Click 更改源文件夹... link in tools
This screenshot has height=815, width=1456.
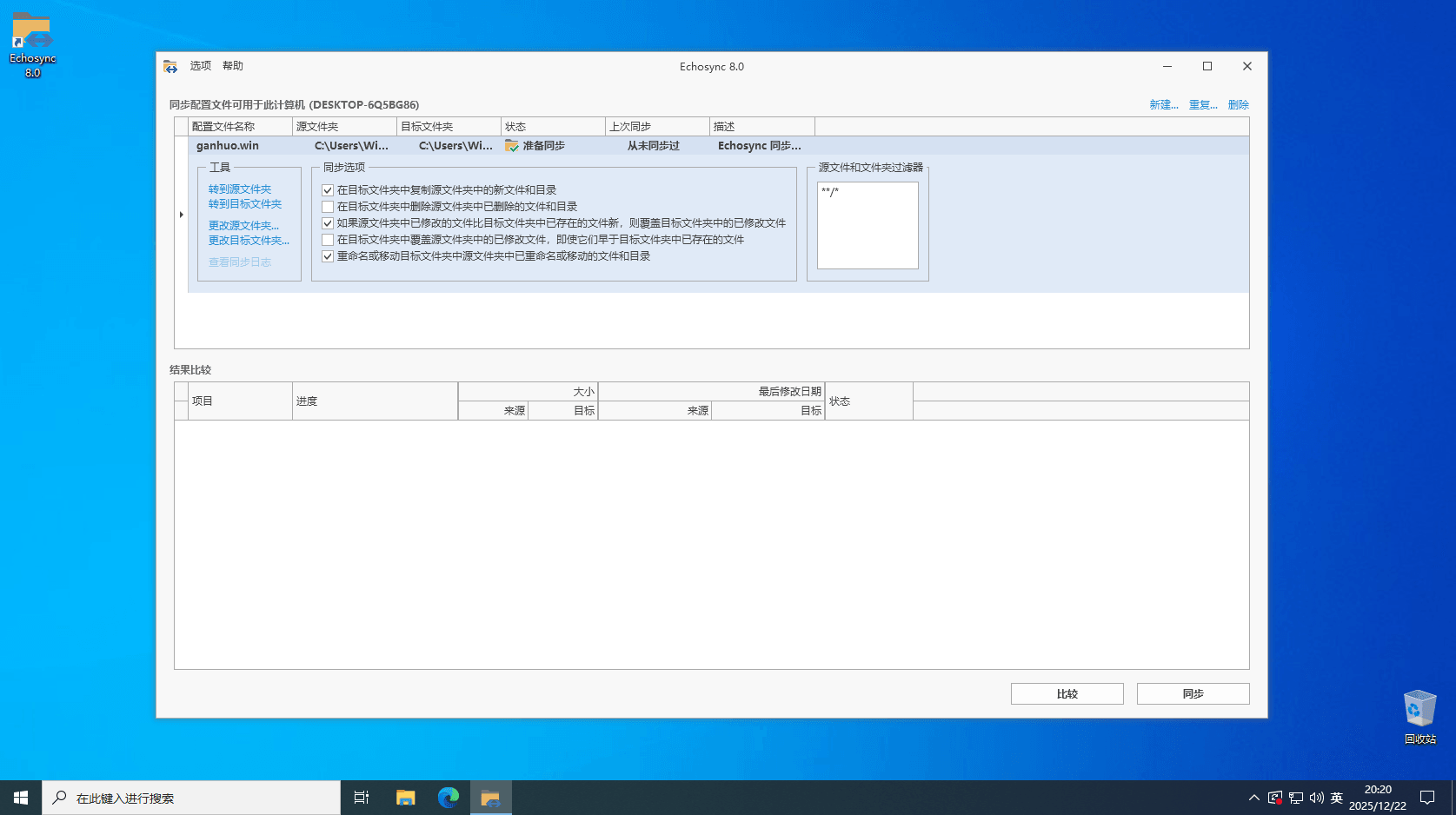click(x=243, y=226)
